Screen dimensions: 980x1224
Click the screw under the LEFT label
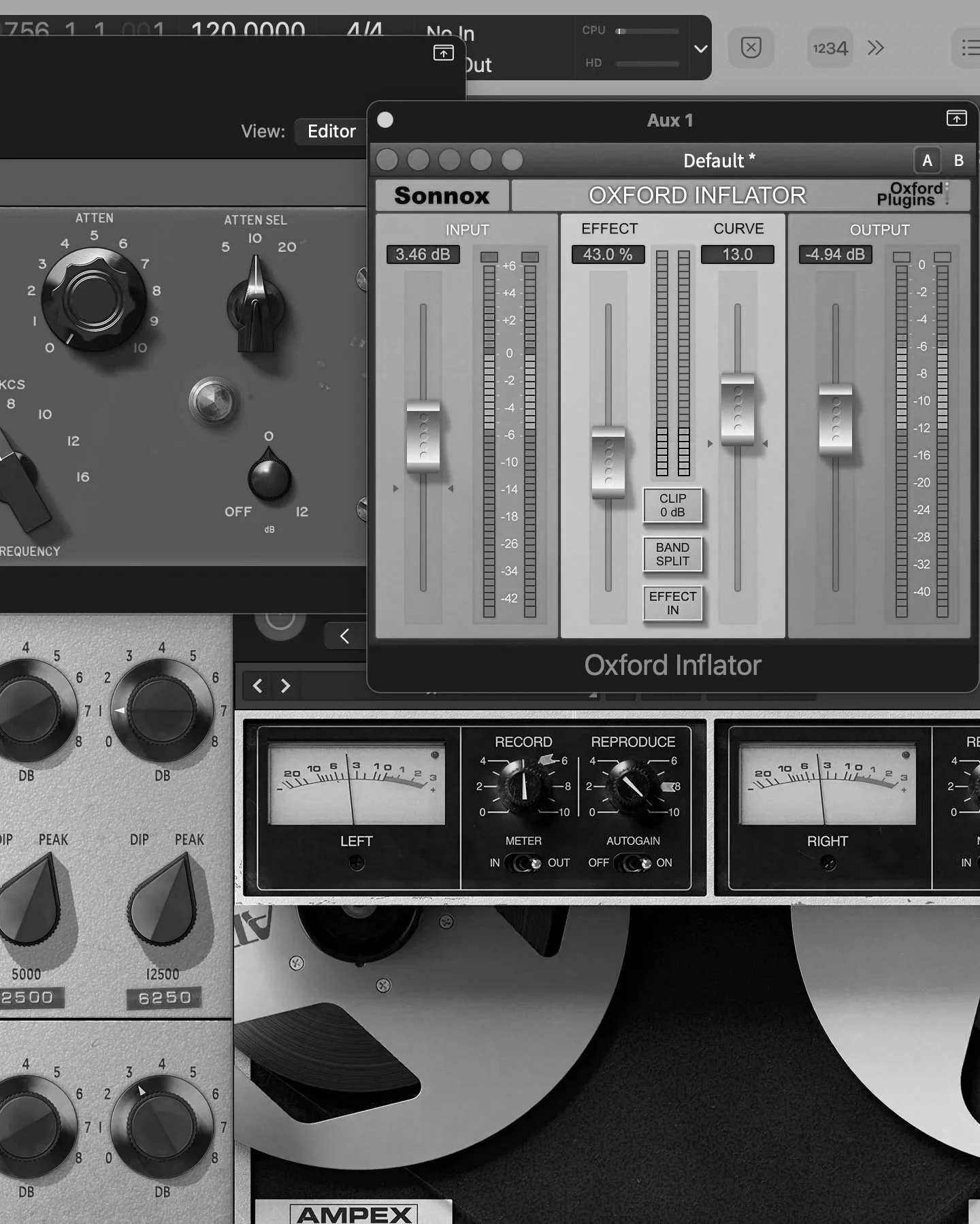pyautogui.click(x=356, y=863)
